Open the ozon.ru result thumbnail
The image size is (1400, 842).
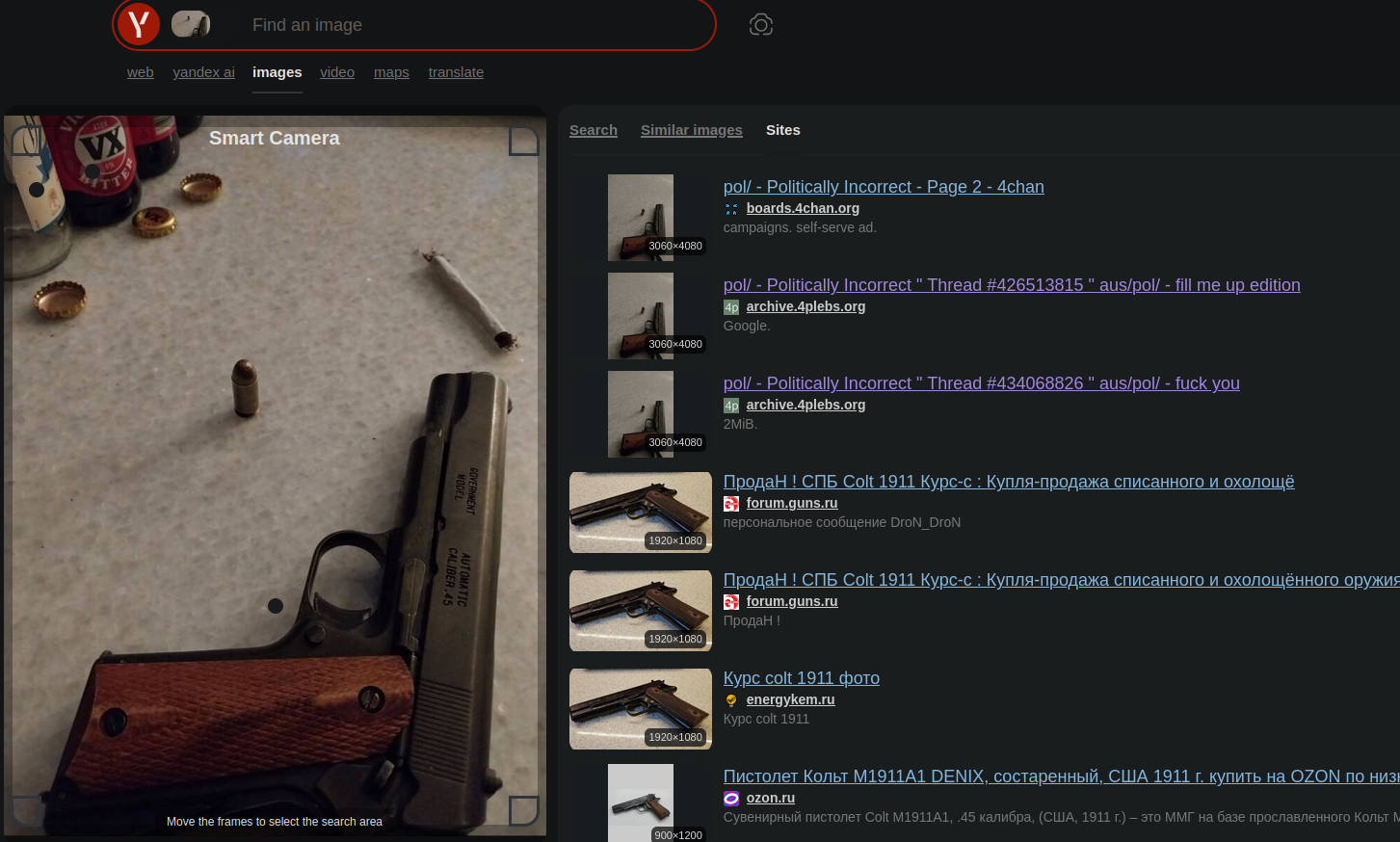[x=641, y=803]
